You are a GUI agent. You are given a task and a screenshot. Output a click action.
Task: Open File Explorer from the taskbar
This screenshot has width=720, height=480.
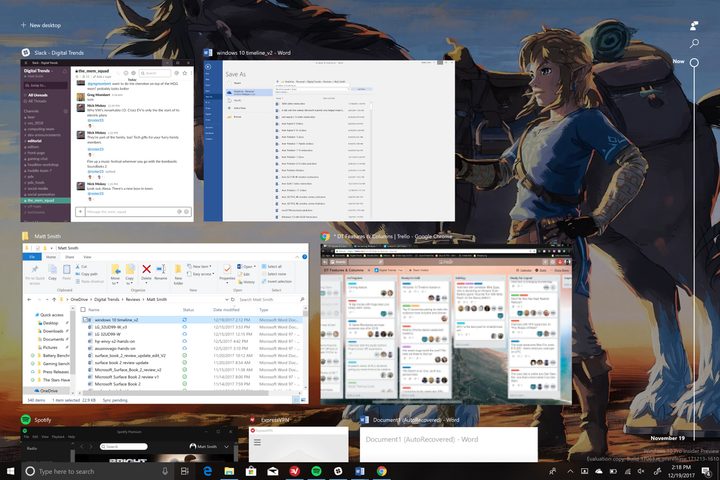[229, 471]
